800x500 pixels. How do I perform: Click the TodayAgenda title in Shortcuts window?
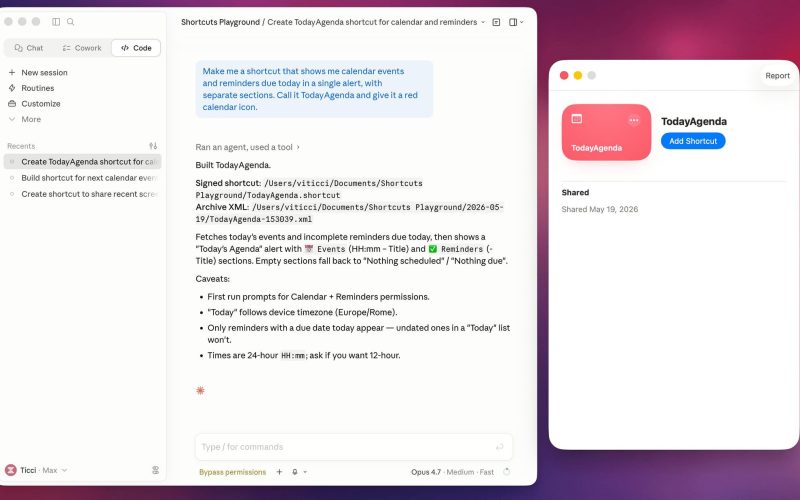[694, 121]
